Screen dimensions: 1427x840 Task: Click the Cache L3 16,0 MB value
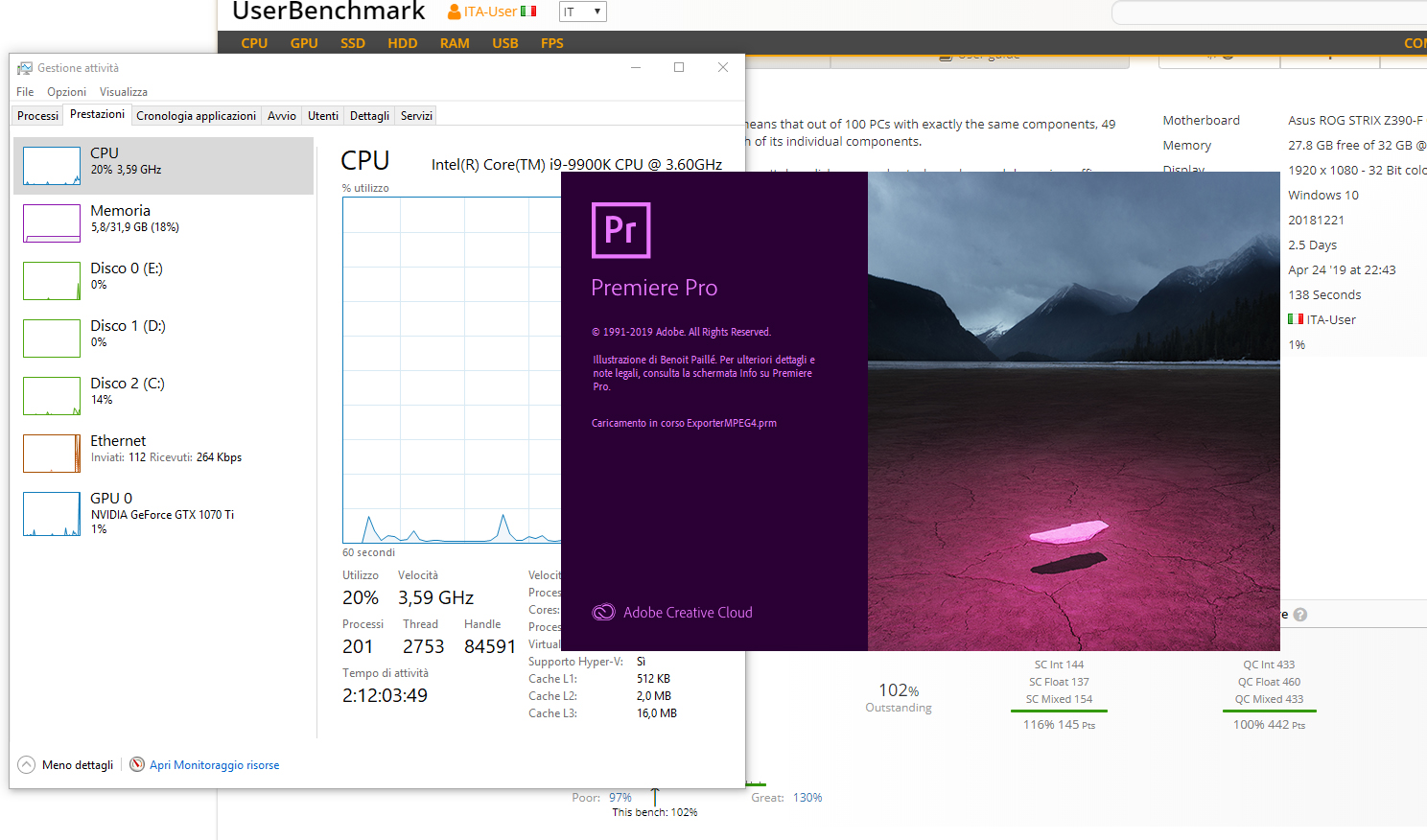657,713
